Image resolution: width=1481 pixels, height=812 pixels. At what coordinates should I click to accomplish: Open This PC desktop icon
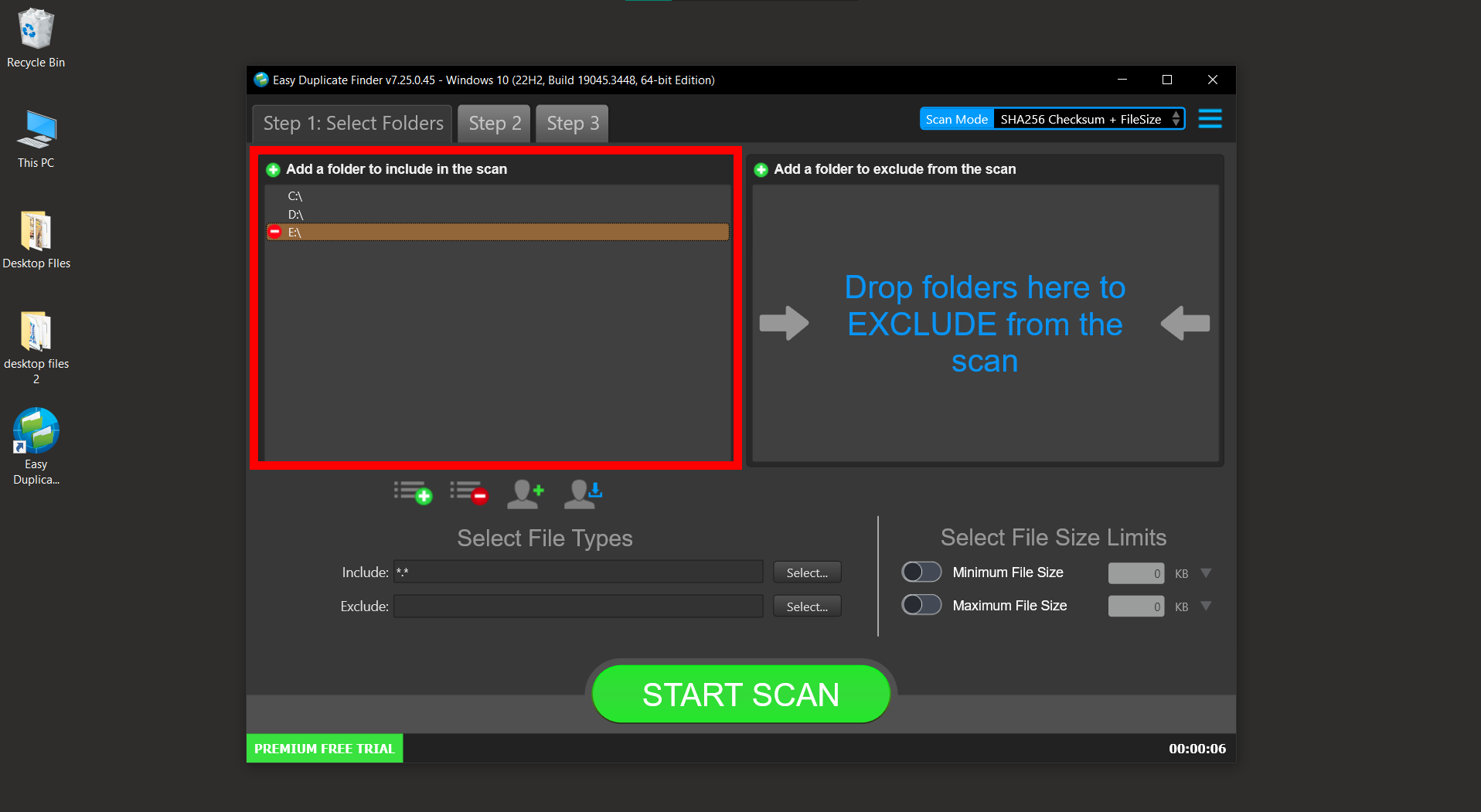click(x=36, y=139)
